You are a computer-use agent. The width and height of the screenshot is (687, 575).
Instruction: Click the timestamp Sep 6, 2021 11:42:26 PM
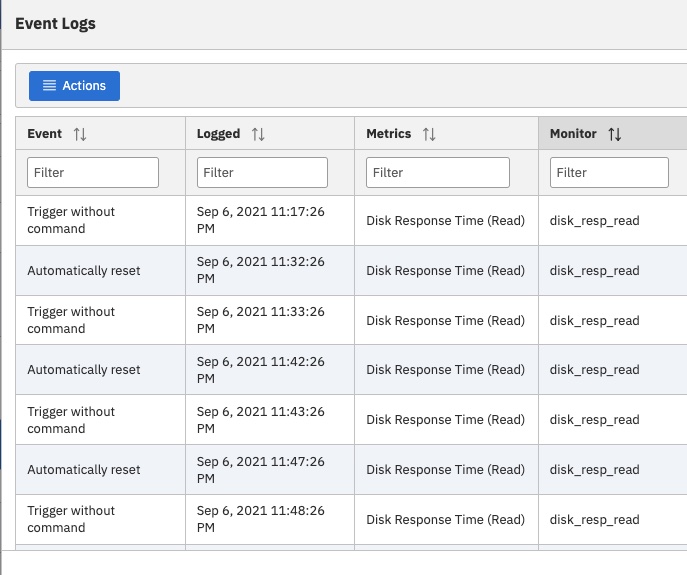(x=261, y=370)
